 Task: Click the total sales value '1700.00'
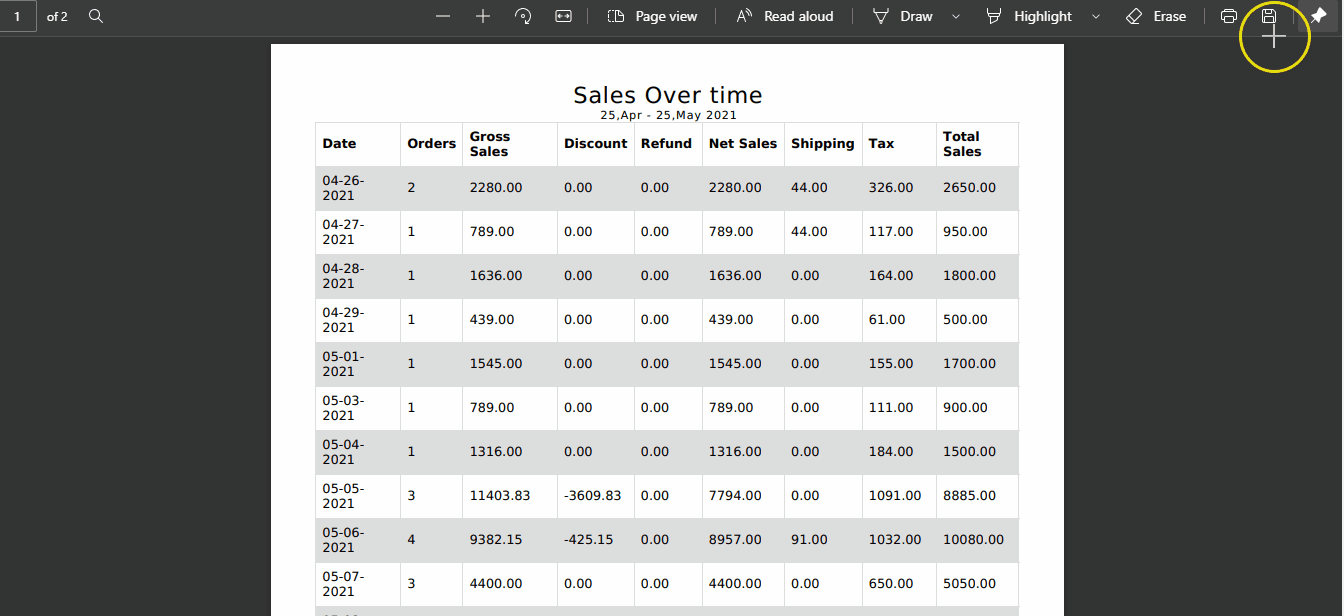tap(969, 364)
